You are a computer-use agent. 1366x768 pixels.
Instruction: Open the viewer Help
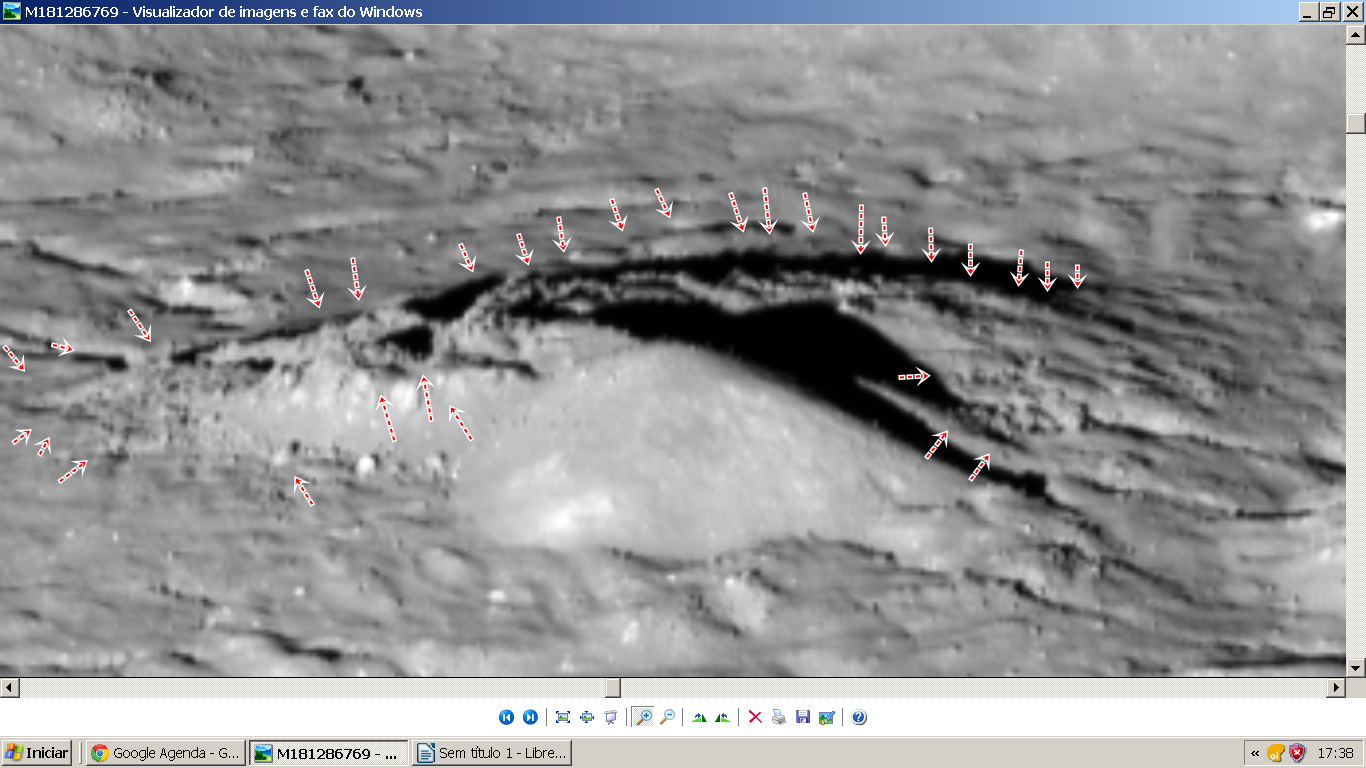(859, 717)
